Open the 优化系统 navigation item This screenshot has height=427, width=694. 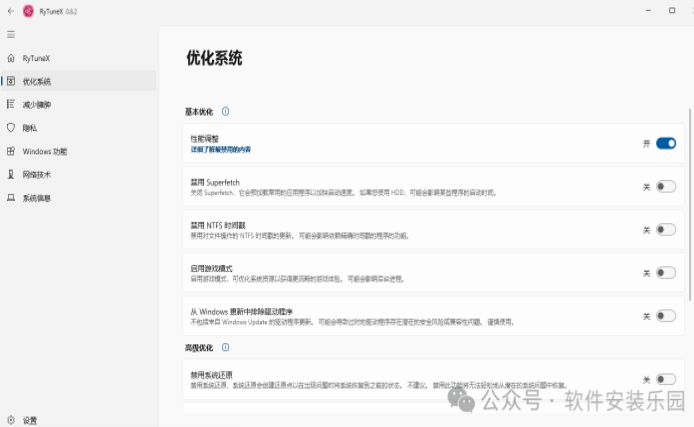(x=37, y=81)
